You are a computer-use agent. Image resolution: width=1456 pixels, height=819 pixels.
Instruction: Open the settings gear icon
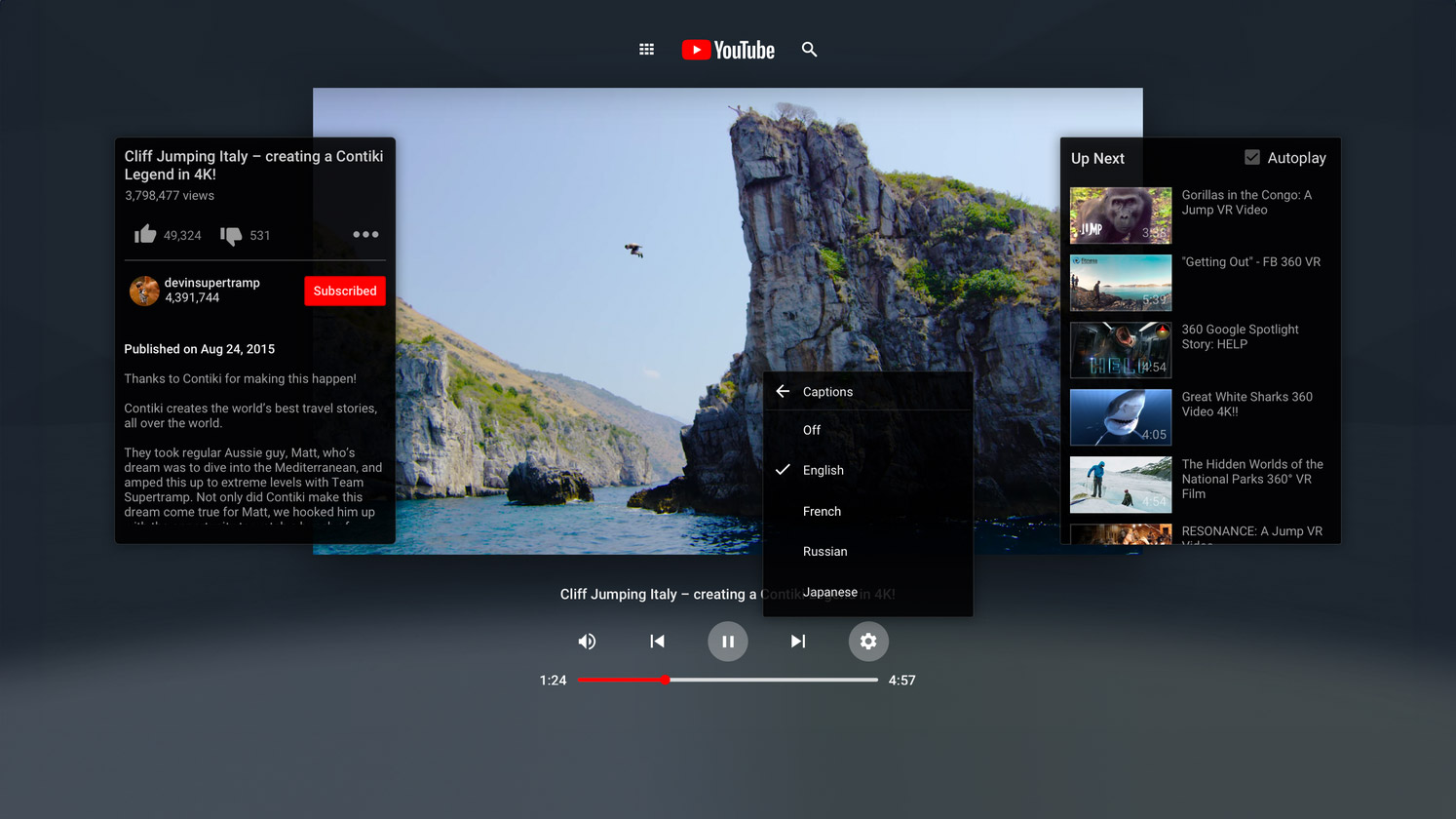(x=868, y=641)
